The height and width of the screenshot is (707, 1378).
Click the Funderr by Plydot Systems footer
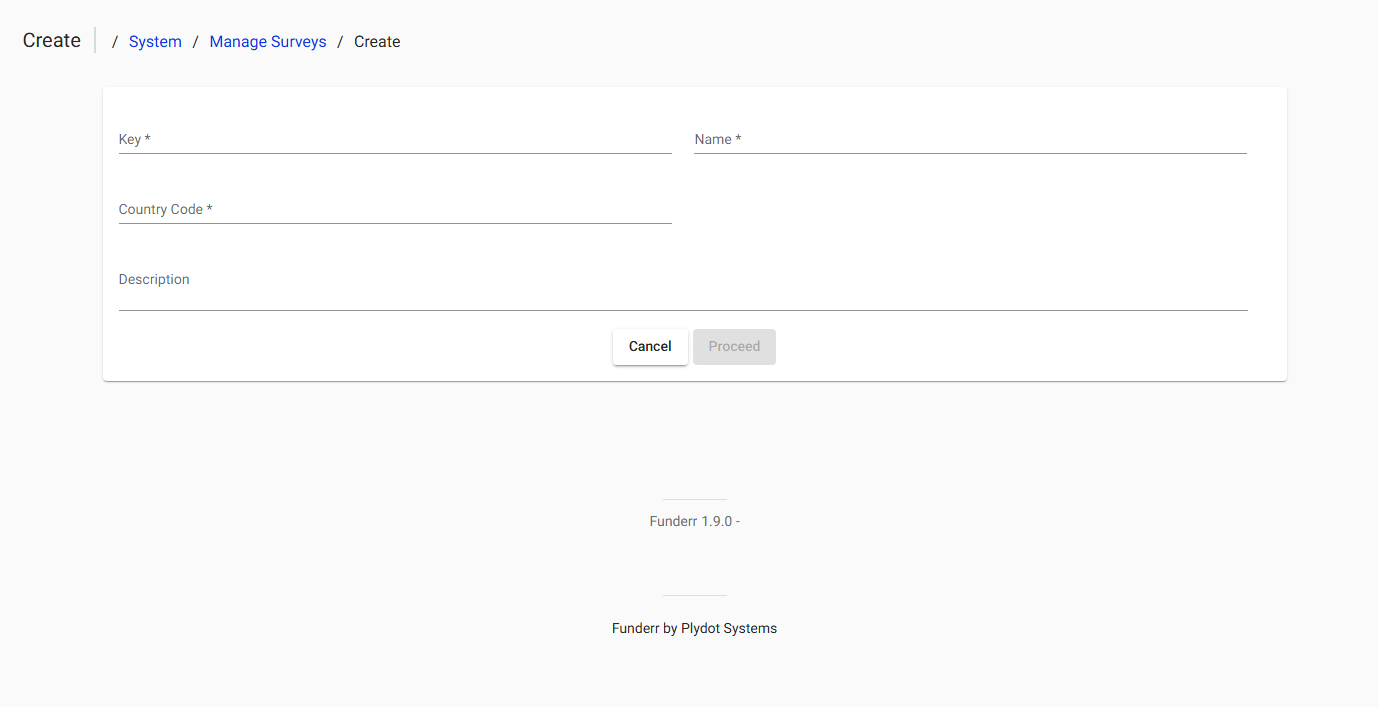[694, 628]
